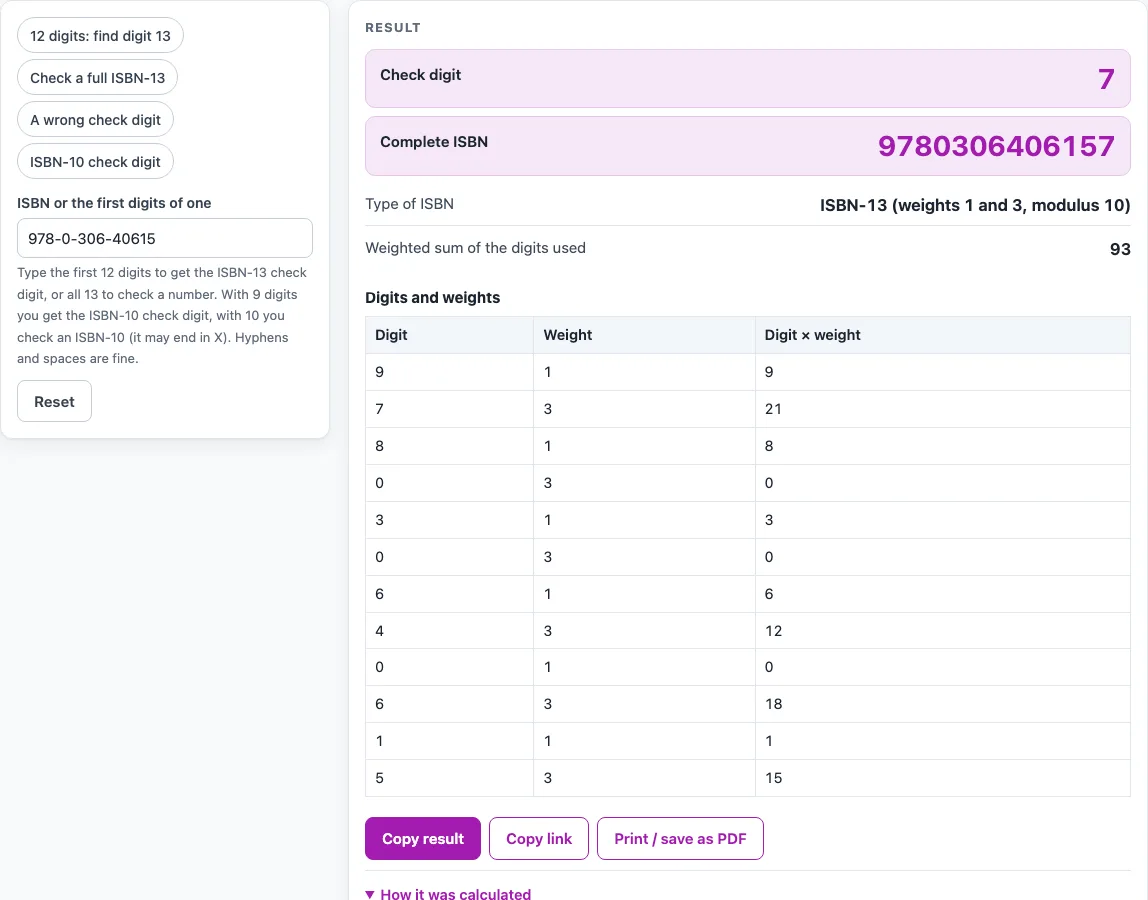Pick the 'ISBN-10 check digit' preset

(95, 162)
